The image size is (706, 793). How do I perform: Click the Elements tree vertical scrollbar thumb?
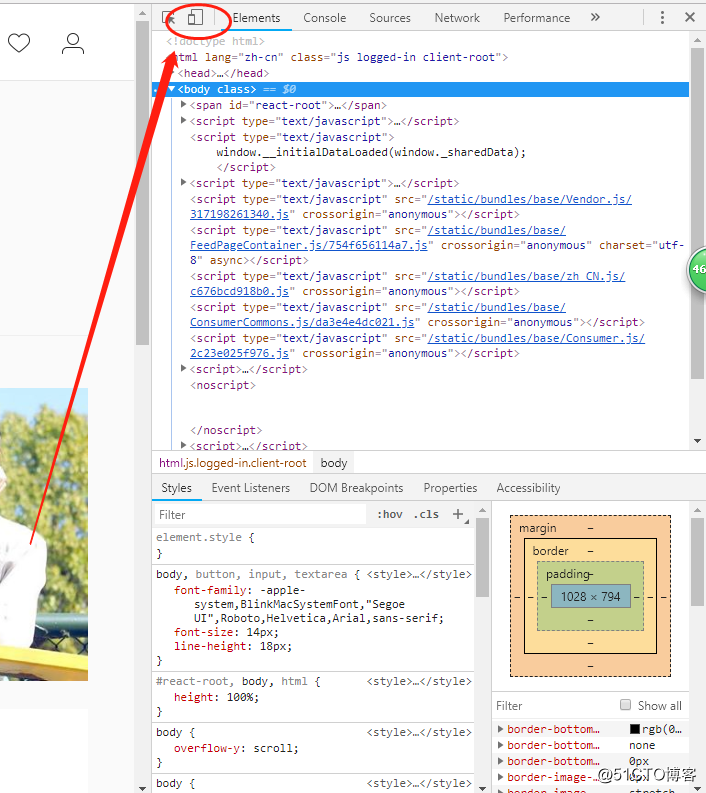(697, 213)
